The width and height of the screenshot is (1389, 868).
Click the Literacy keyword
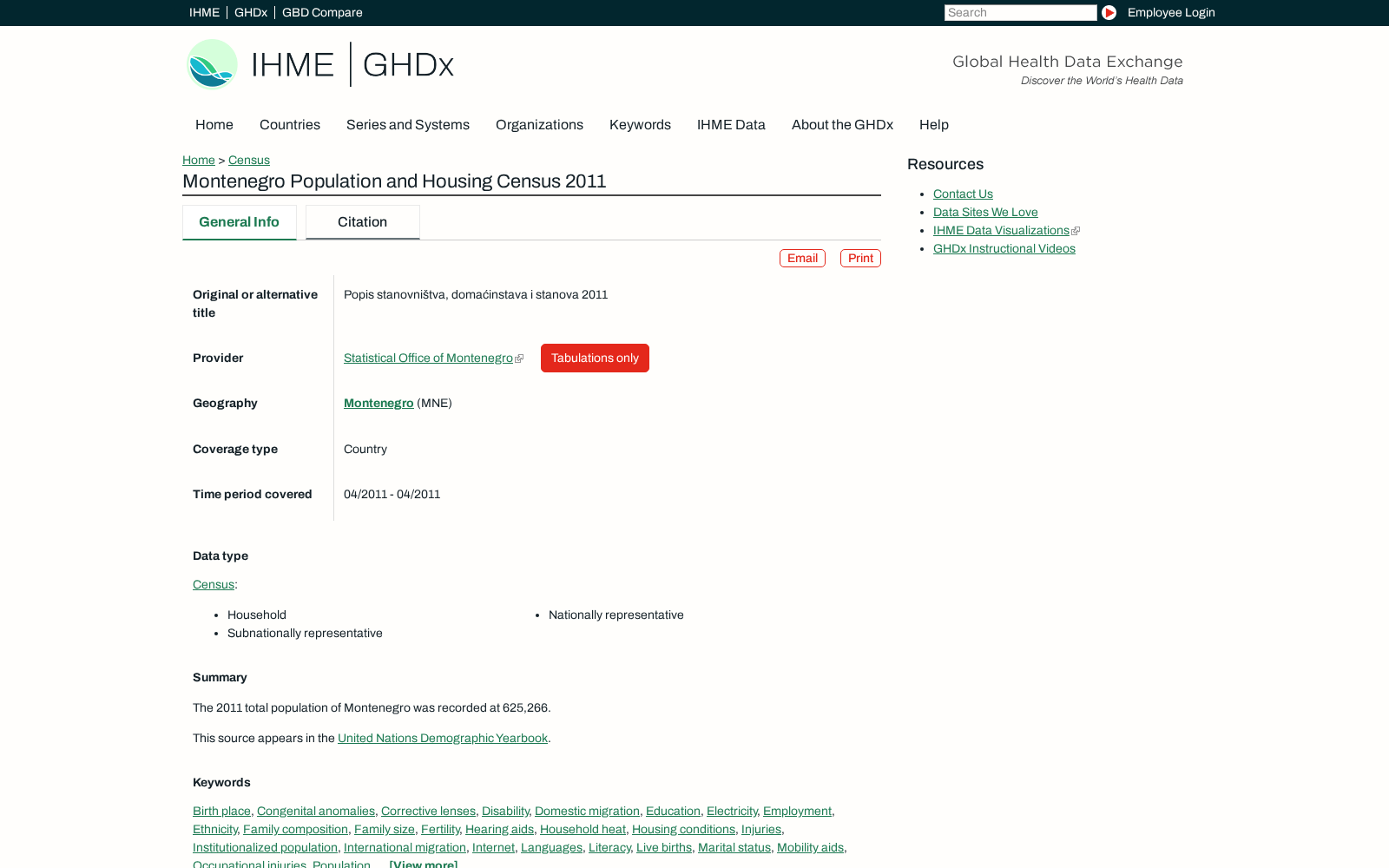pos(609,847)
